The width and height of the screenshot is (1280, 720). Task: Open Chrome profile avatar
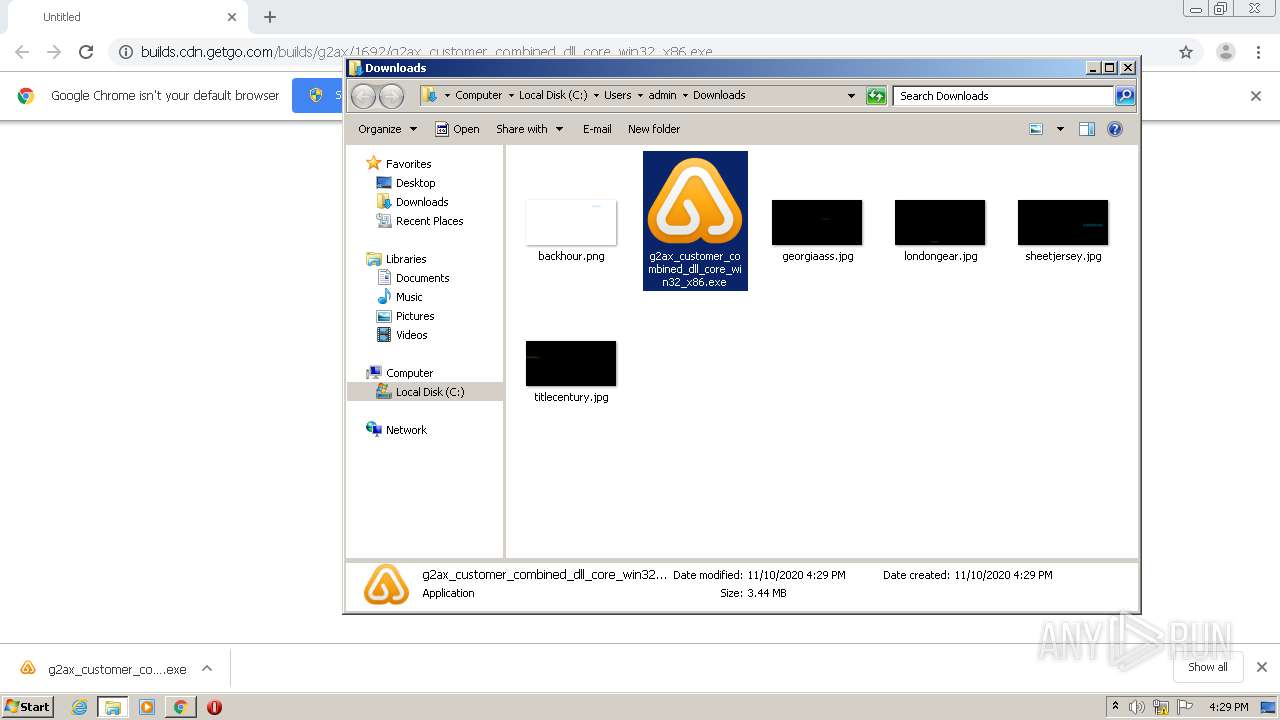1225,52
